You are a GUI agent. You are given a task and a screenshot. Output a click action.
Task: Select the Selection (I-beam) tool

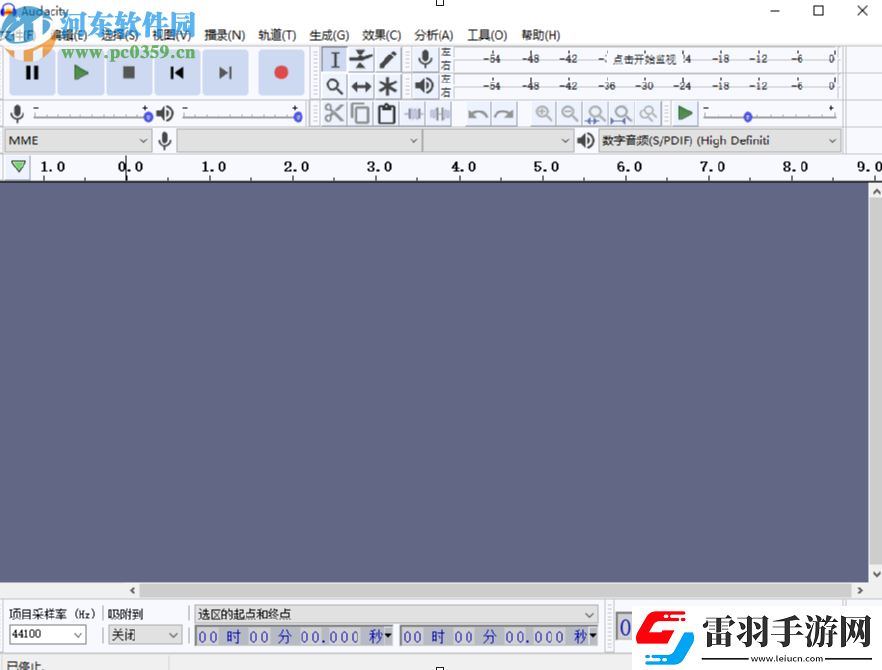[335, 60]
